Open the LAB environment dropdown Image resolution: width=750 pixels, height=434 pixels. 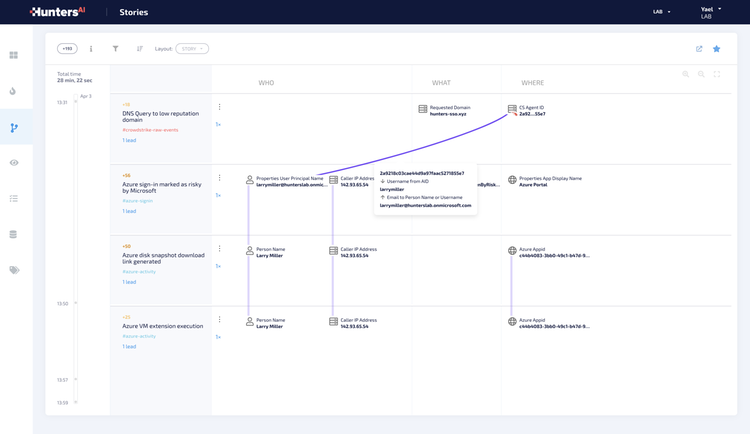click(662, 12)
